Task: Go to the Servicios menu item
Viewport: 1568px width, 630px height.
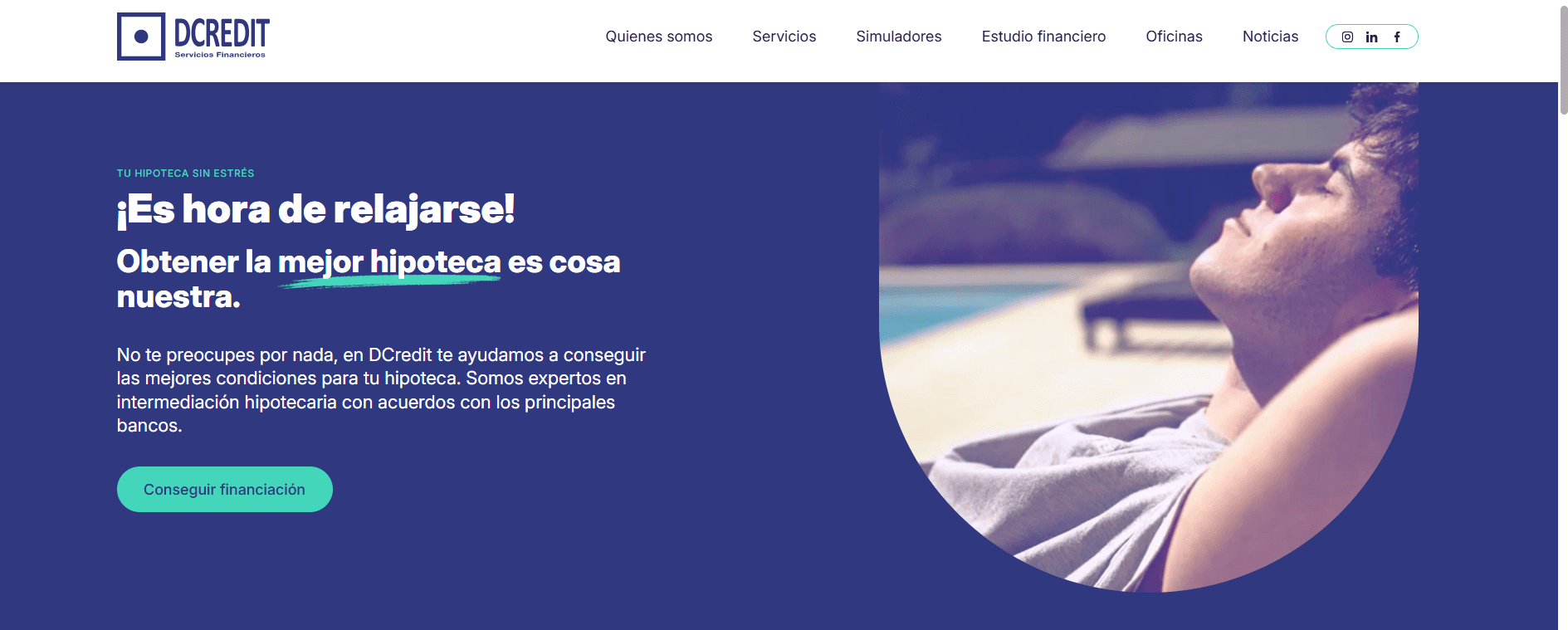Action: coord(784,37)
